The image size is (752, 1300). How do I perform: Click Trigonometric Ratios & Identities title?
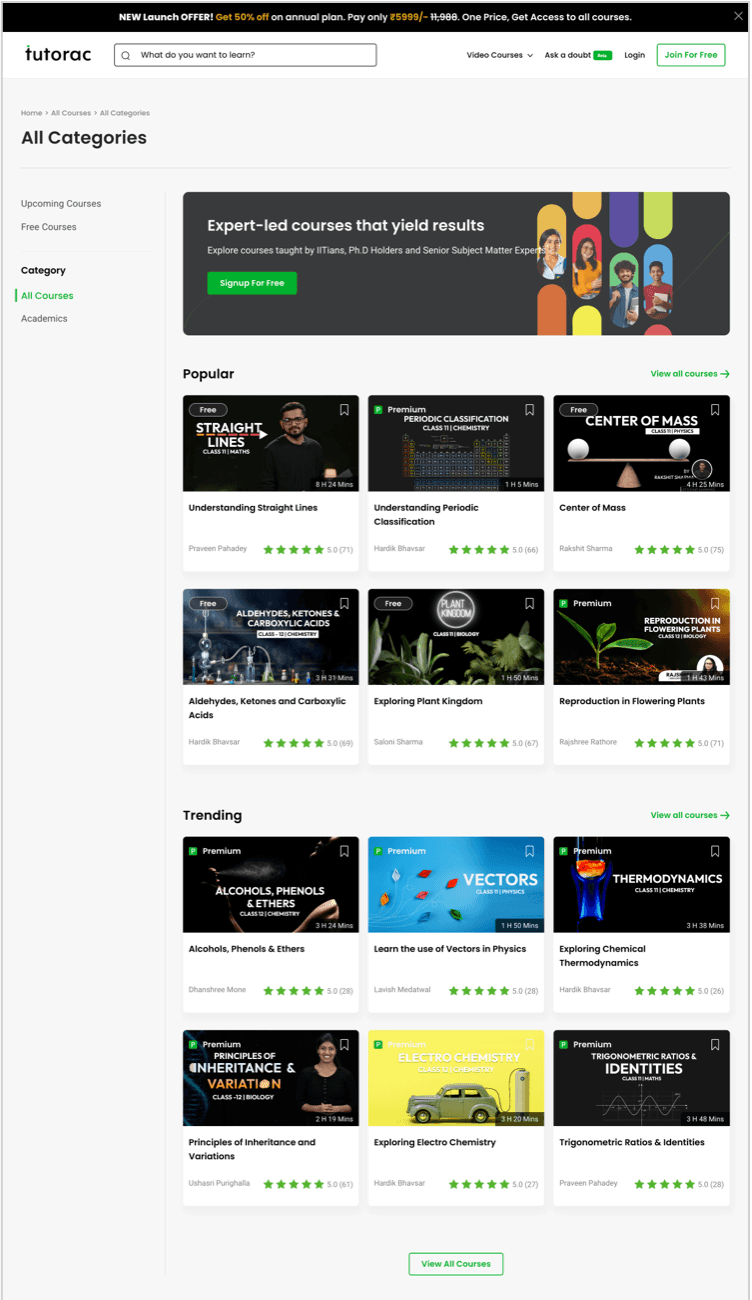click(x=632, y=1142)
